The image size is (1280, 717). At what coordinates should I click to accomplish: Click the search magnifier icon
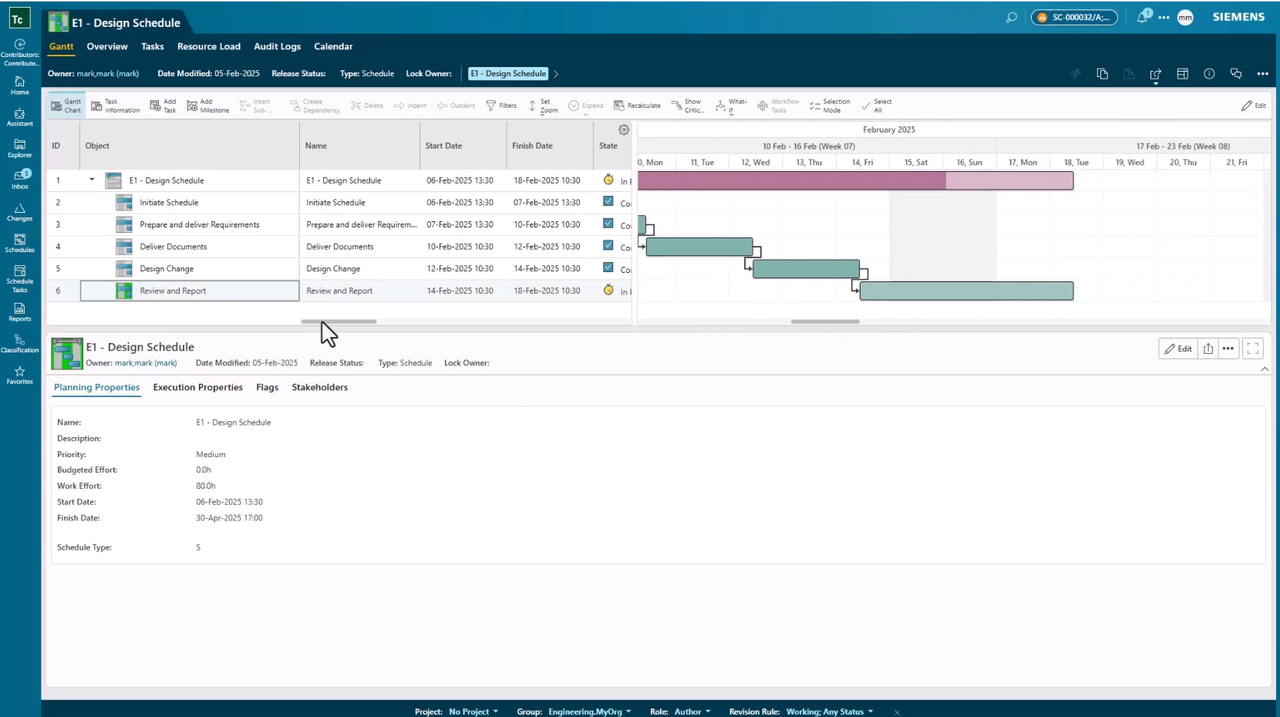click(x=1012, y=17)
